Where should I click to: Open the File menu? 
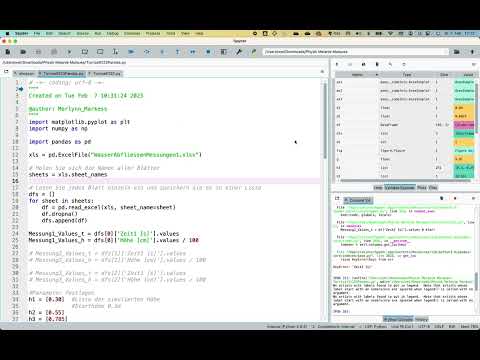click(x=37, y=34)
